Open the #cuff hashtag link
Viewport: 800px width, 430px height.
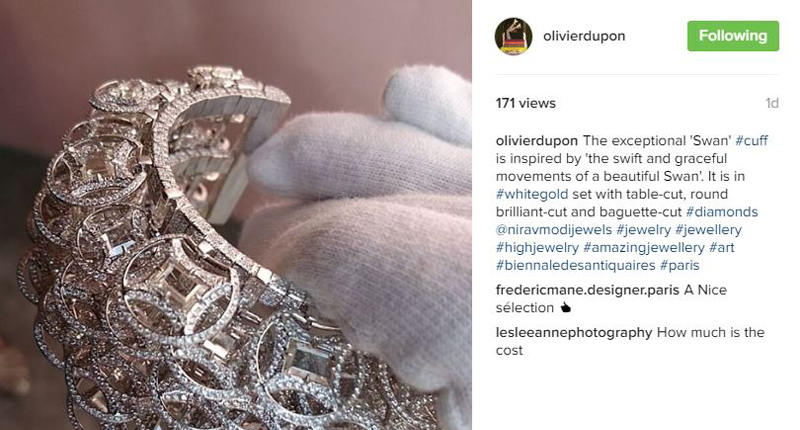[752, 140]
